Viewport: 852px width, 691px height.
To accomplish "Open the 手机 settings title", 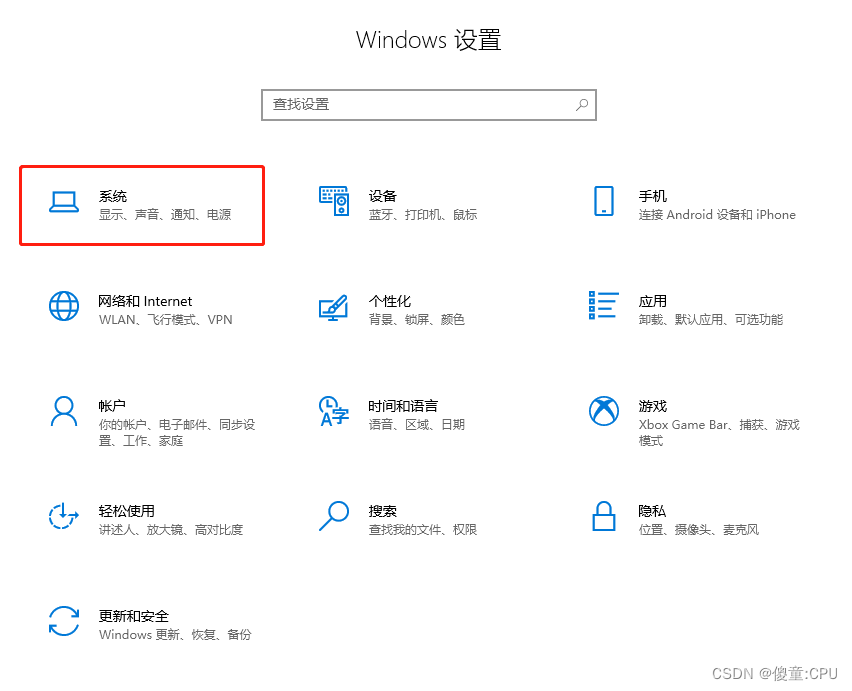I will tap(653, 196).
